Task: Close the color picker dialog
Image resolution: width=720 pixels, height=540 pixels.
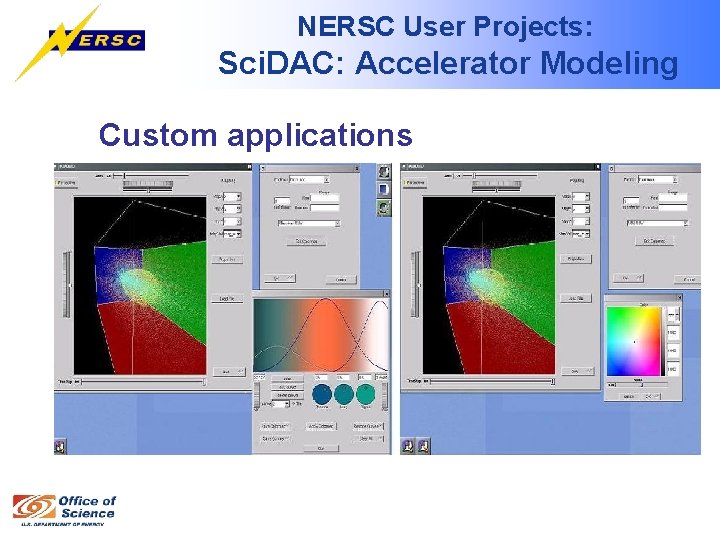Action: pyautogui.click(x=679, y=298)
